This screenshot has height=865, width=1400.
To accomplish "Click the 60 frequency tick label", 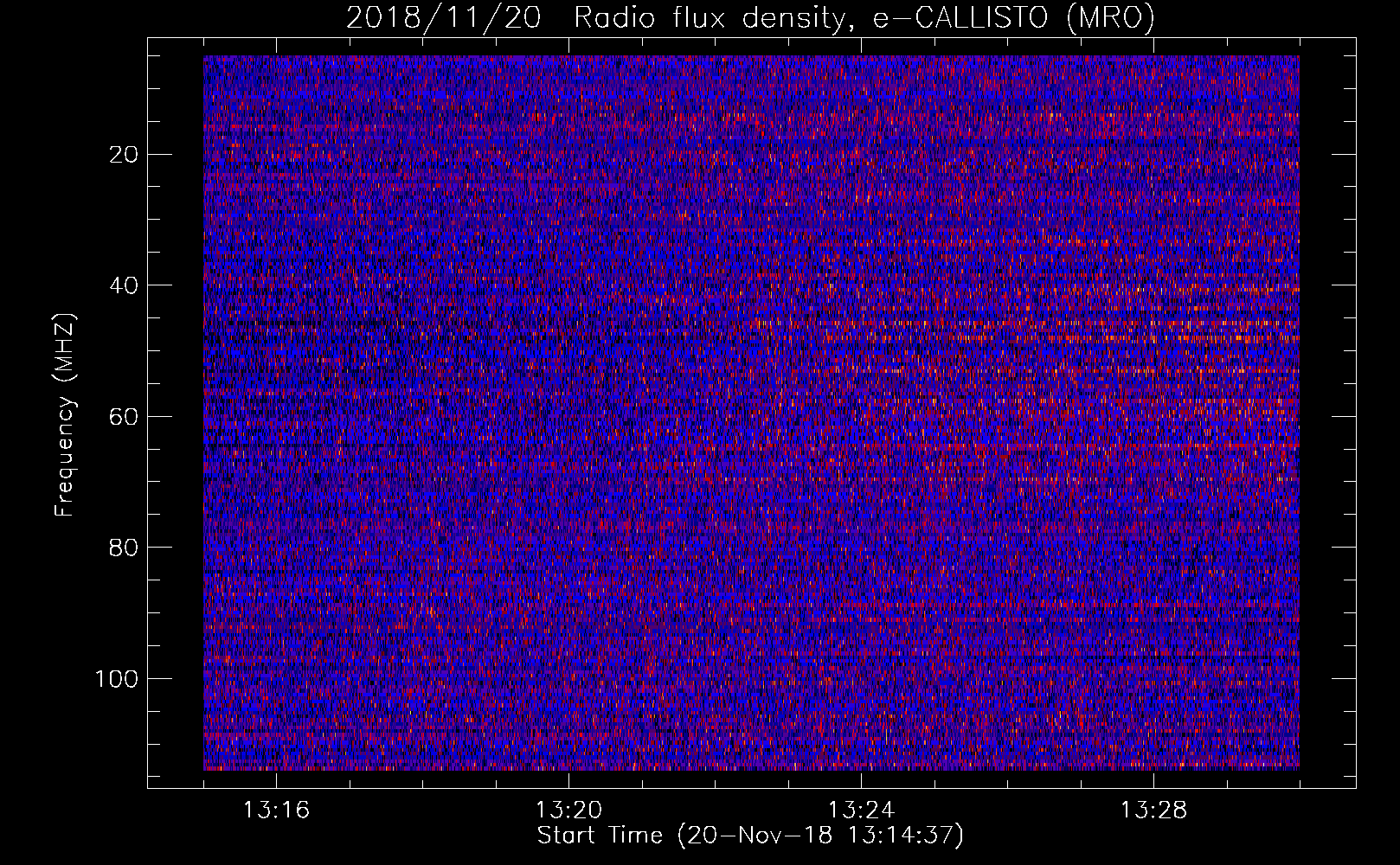I will pos(125,417).
